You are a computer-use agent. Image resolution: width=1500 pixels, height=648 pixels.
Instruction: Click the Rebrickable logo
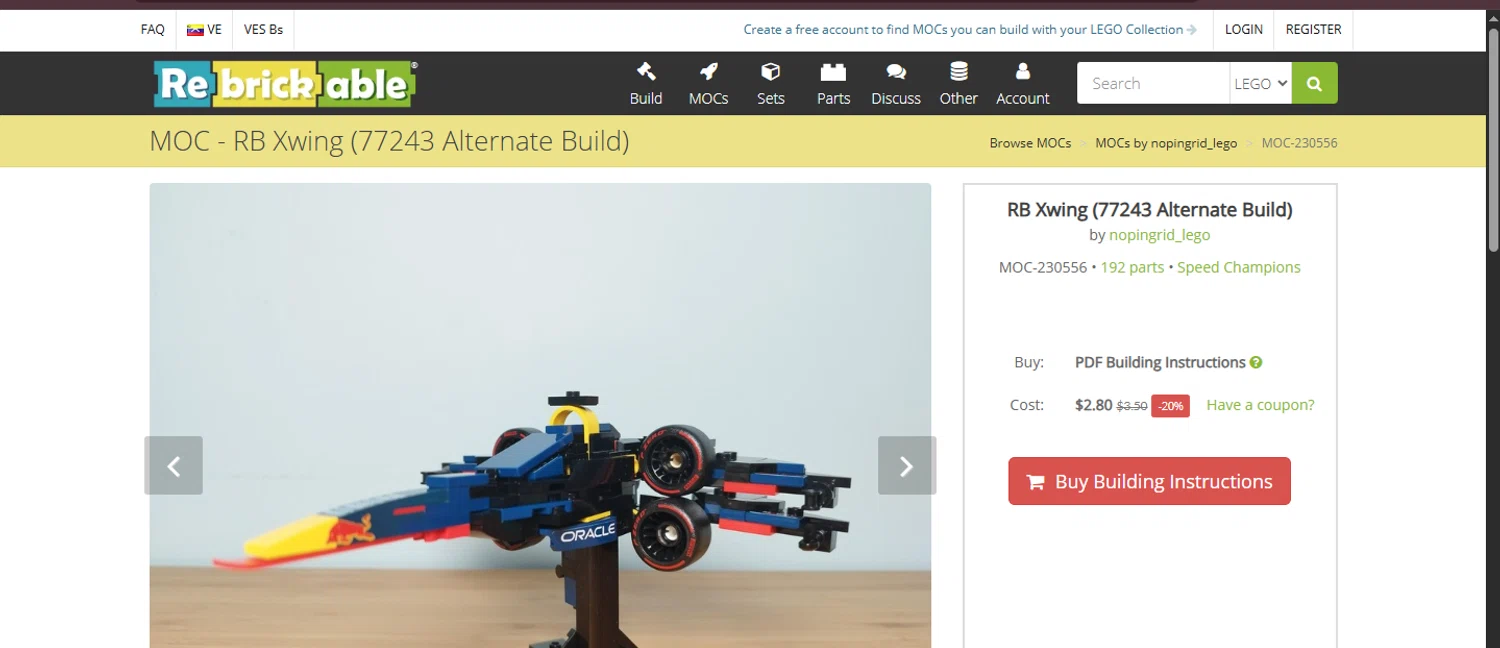pos(285,84)
